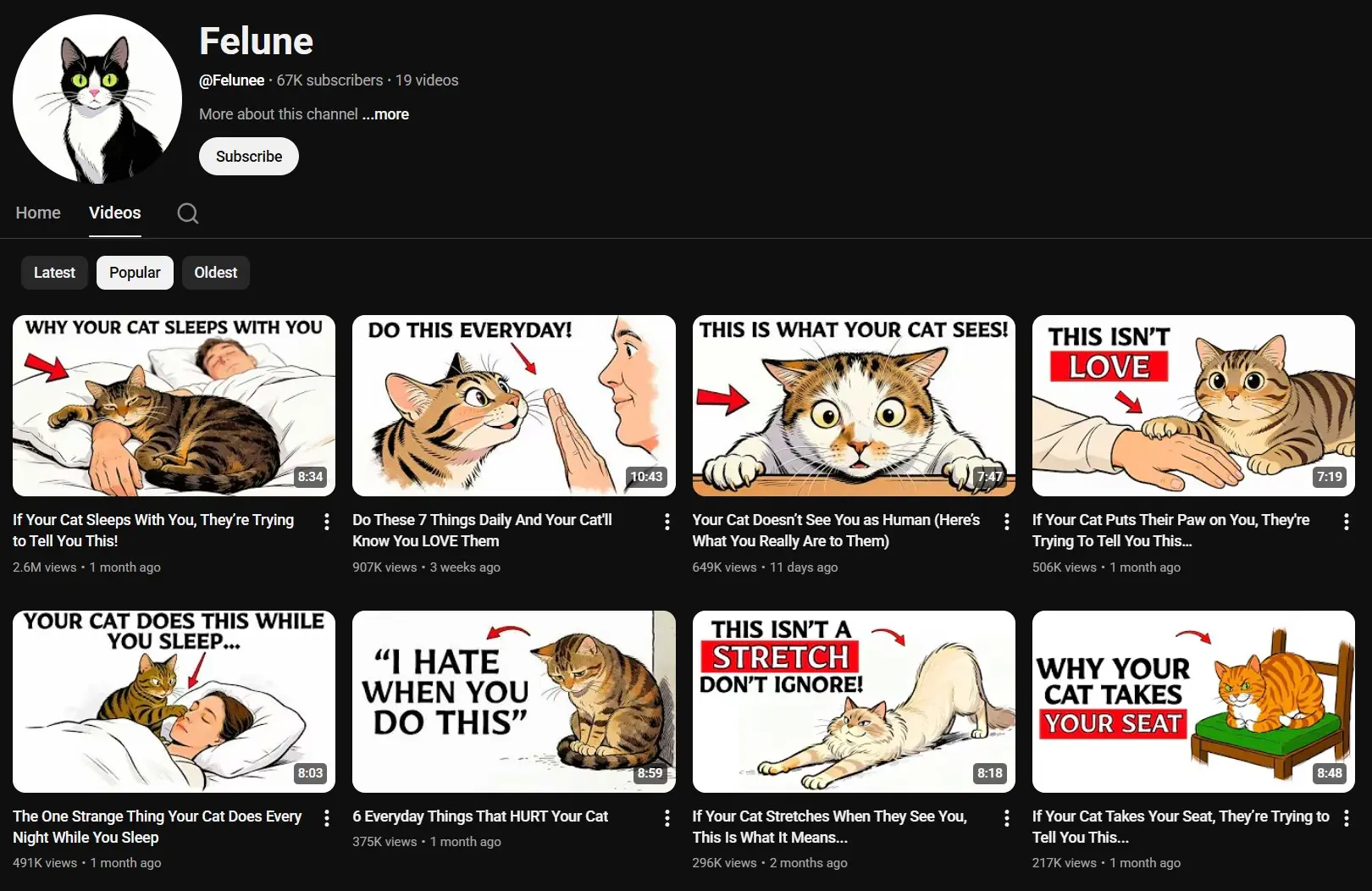Open the channel search icon
The width and height of the screenshot is (1372, 891).
187,213
